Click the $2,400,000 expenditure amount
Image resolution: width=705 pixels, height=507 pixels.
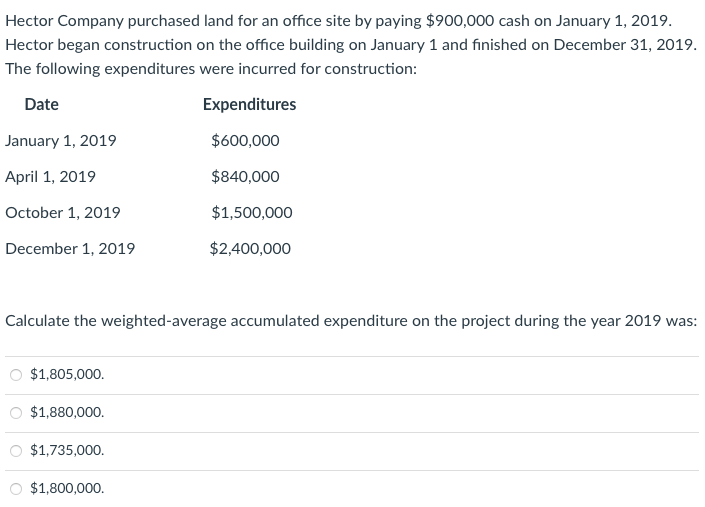pyautogui.click(x=251, y=249)
